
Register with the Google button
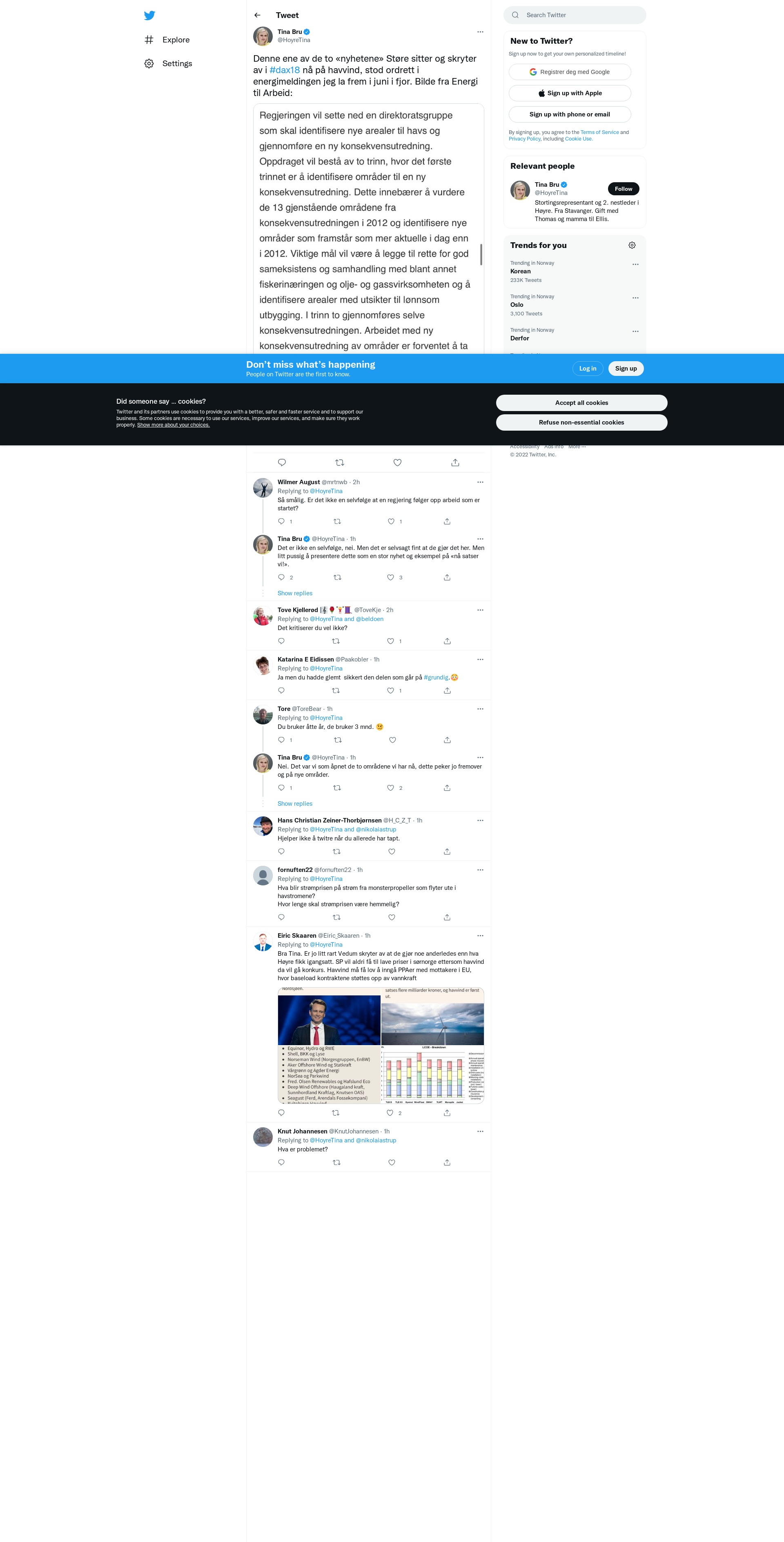click(x=569, y=72)
